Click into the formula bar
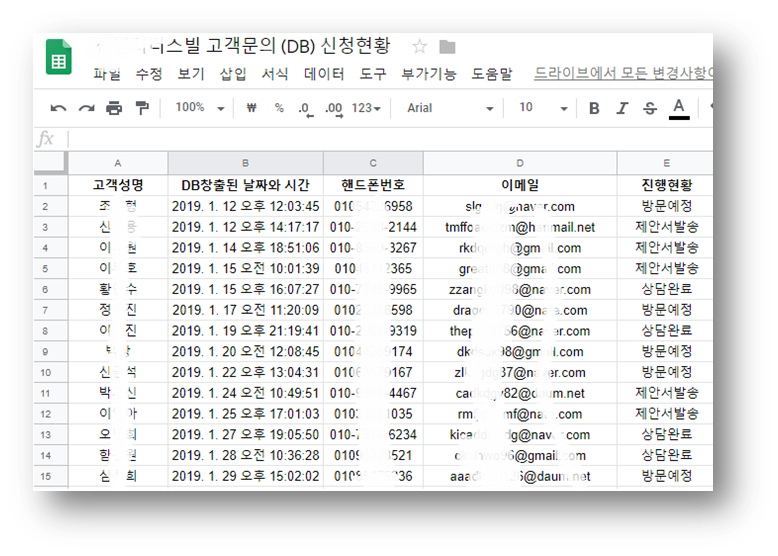This screenshot has width=778, height=556. pos(390,139)
